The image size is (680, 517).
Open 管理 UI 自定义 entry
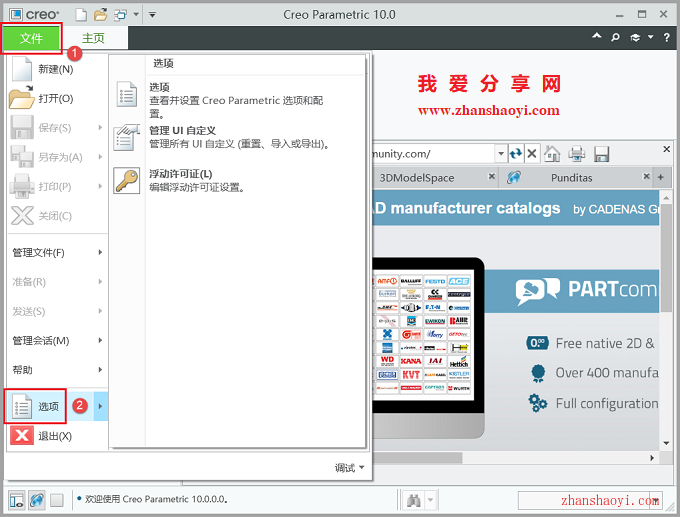click(236, 137)
